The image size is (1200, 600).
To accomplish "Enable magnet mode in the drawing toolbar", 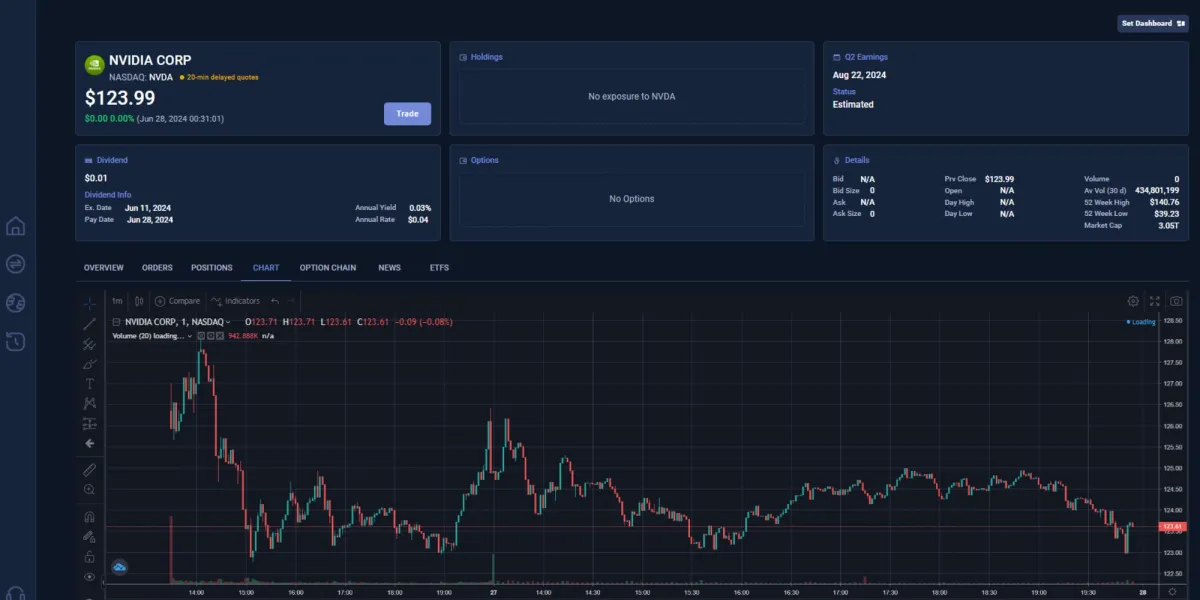I will 89,516.
